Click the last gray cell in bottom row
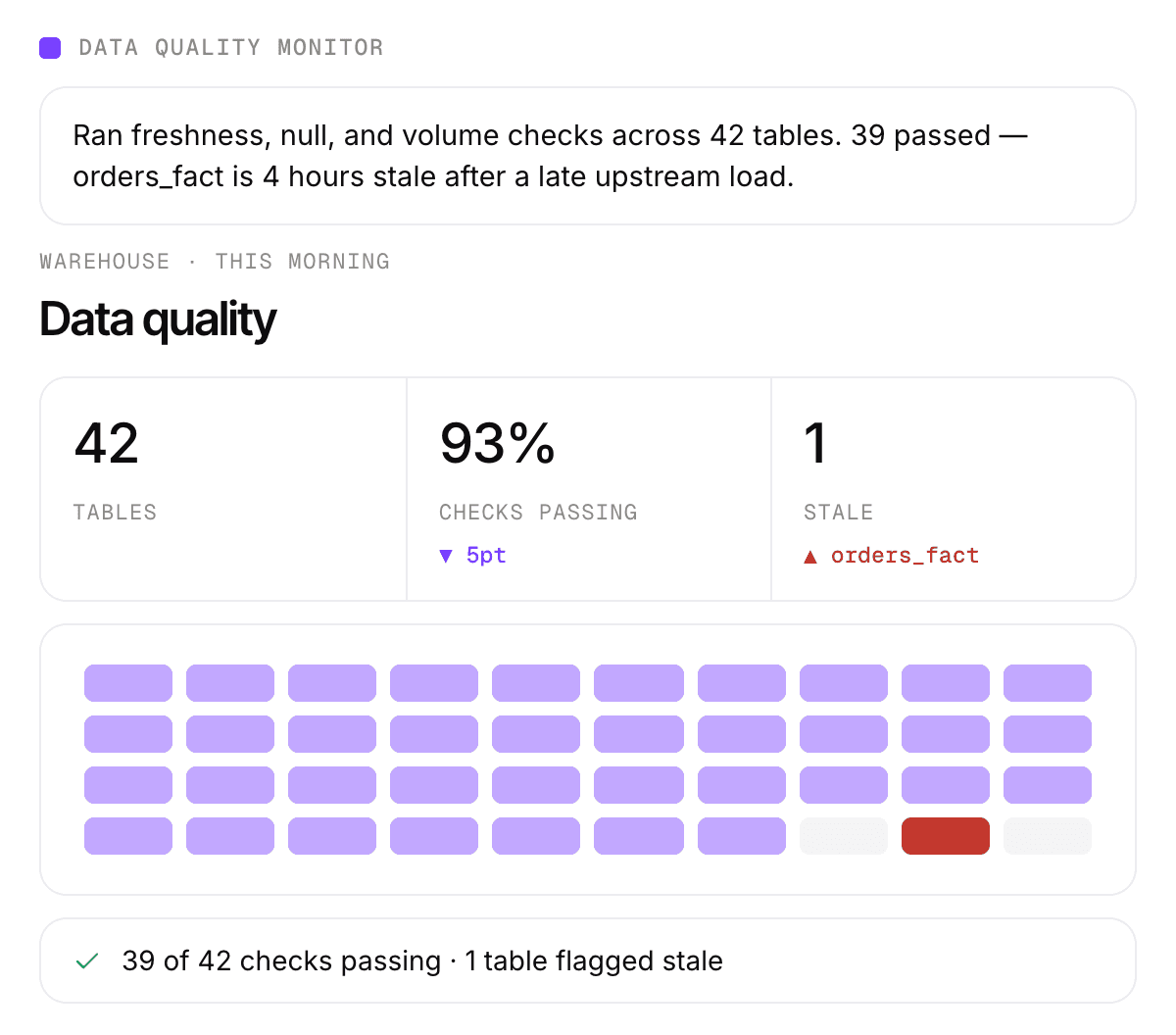1176x1035 pixels. point(1048,836)
